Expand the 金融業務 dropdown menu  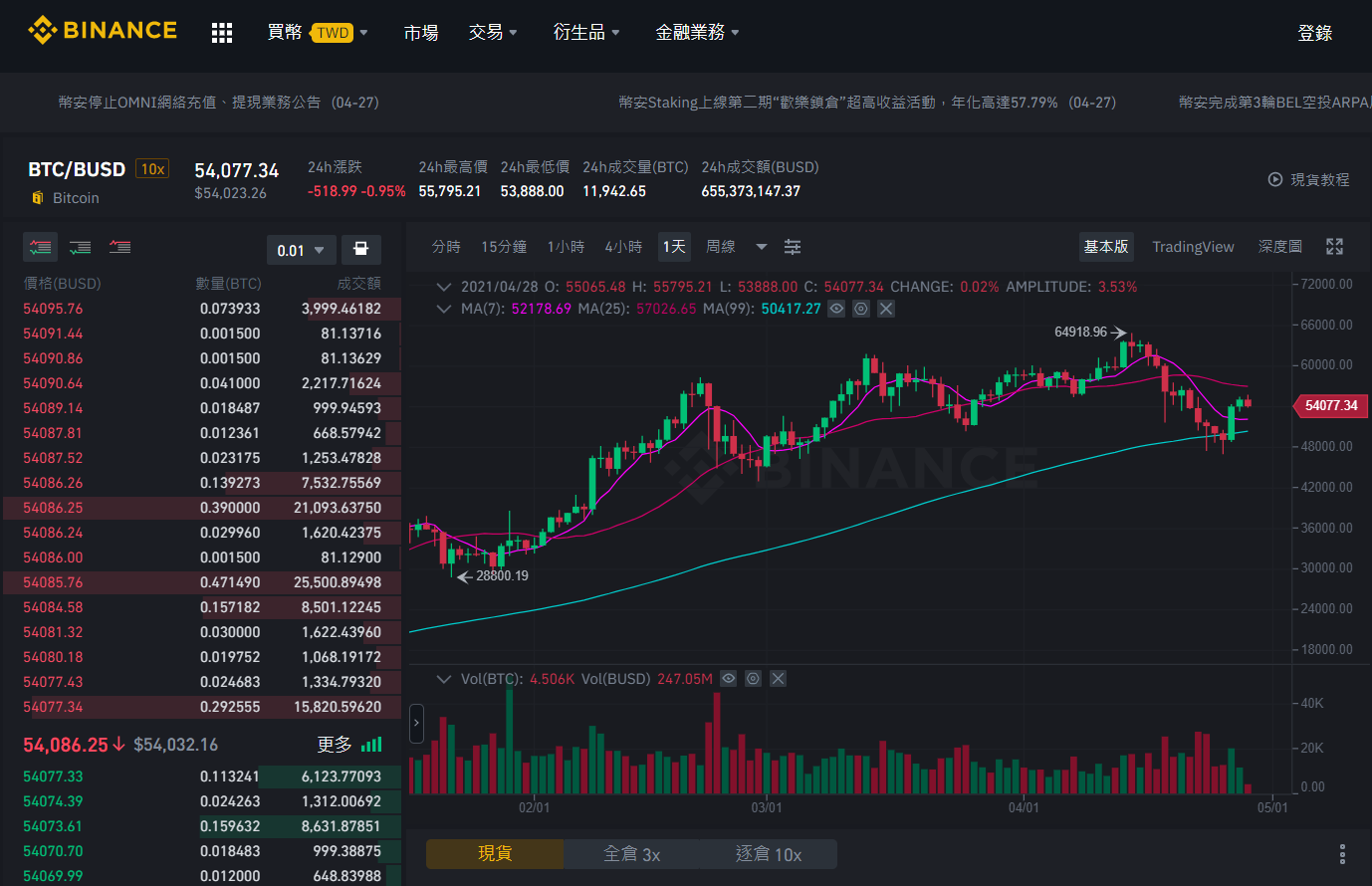(x=697, y=33)
